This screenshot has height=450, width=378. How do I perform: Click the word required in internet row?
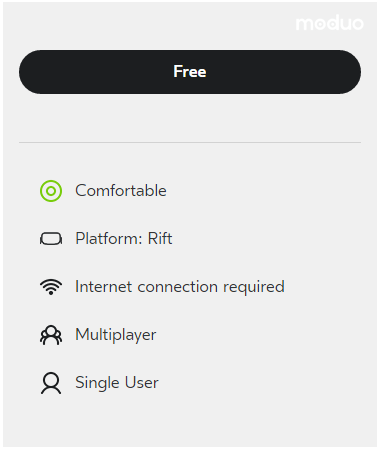(254, 287)
